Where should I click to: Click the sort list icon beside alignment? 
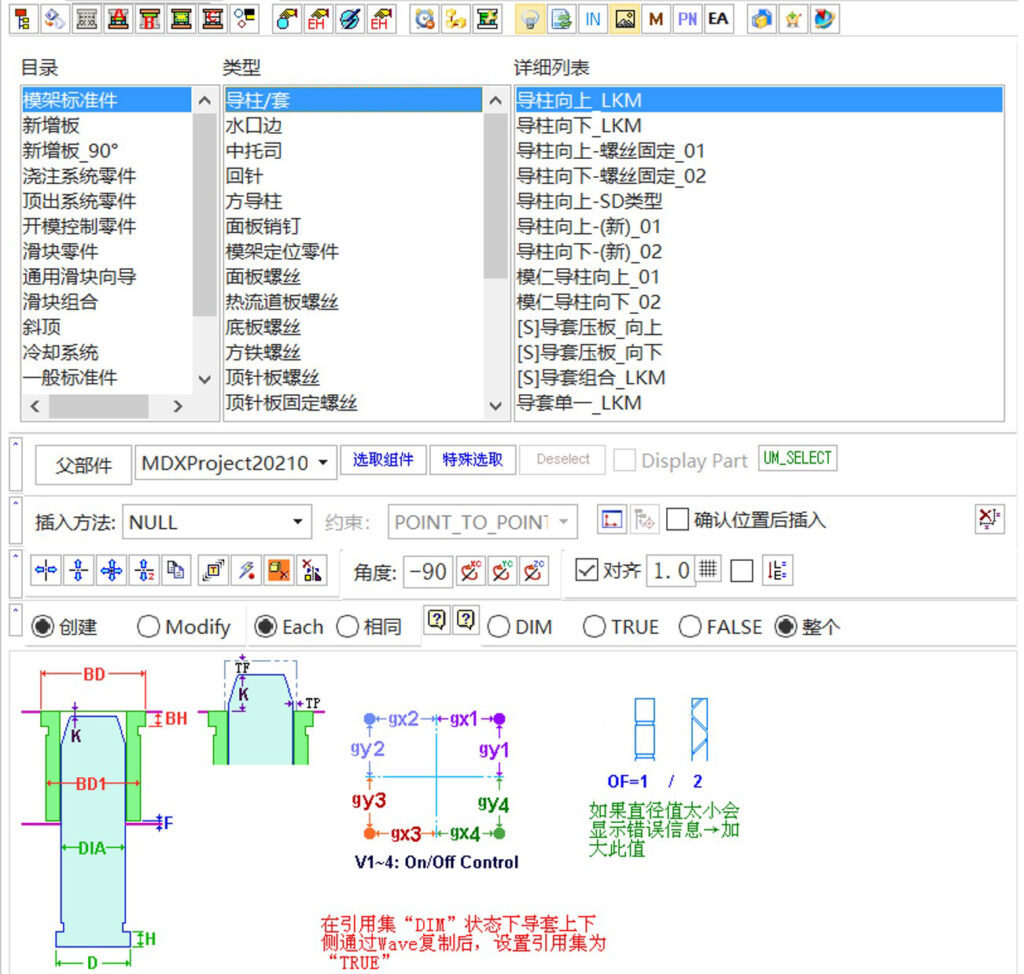click(777, 571)
